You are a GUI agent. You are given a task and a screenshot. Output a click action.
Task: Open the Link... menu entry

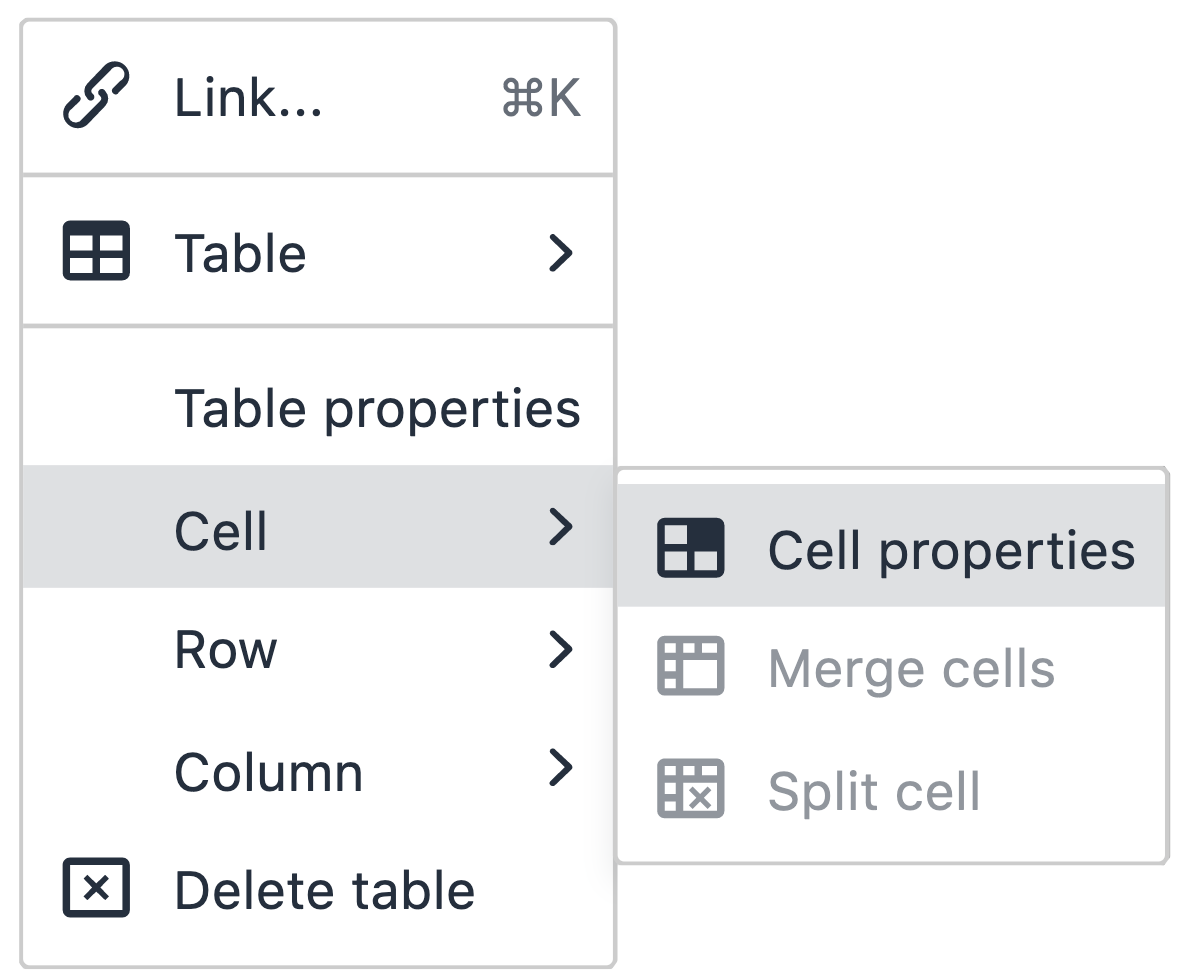click(318, 98)
